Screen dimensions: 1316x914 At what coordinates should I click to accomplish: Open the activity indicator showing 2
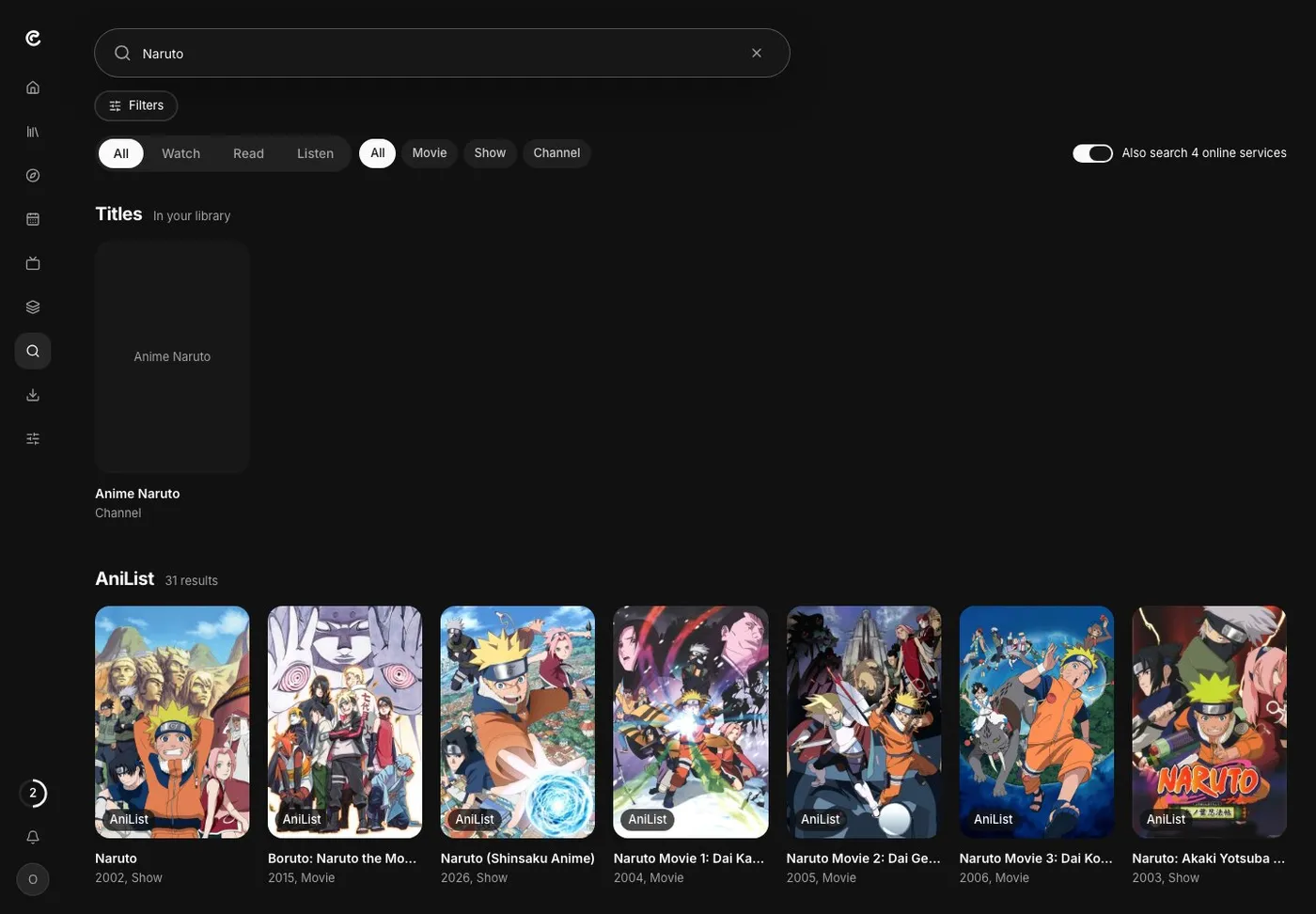tap(33, 793)
